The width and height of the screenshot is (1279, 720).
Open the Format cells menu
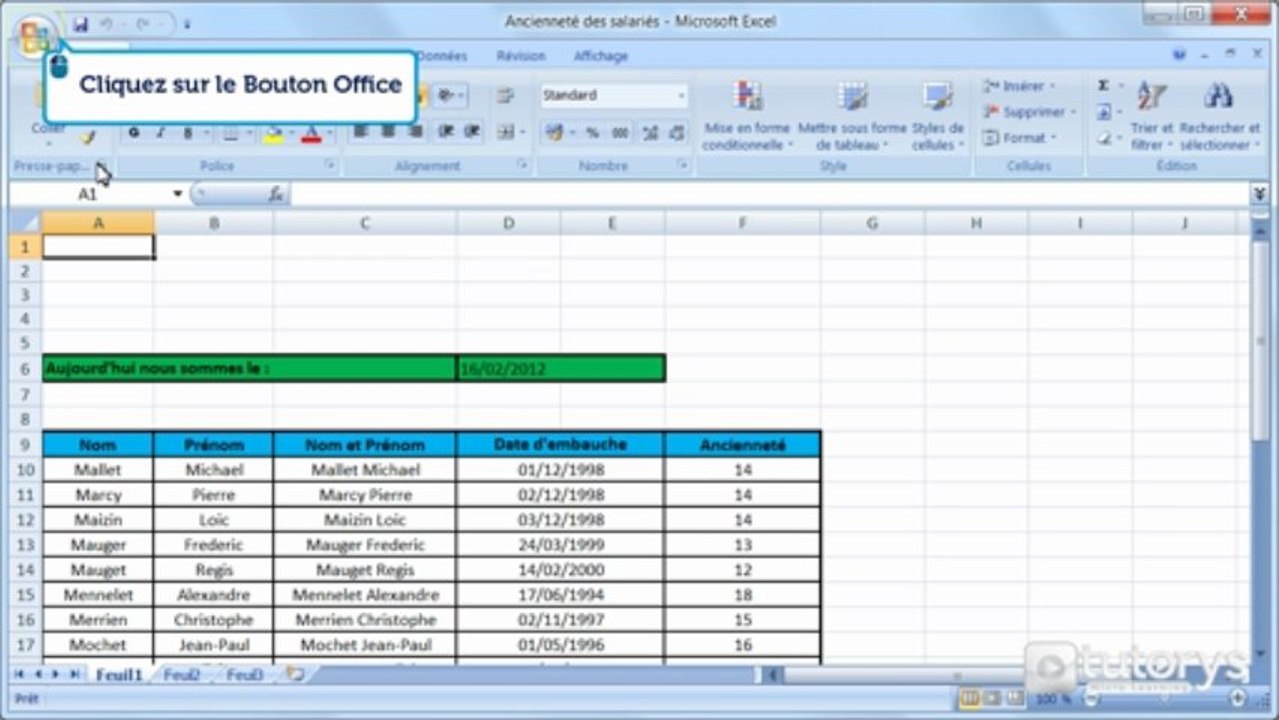[x=1018, y=138]
